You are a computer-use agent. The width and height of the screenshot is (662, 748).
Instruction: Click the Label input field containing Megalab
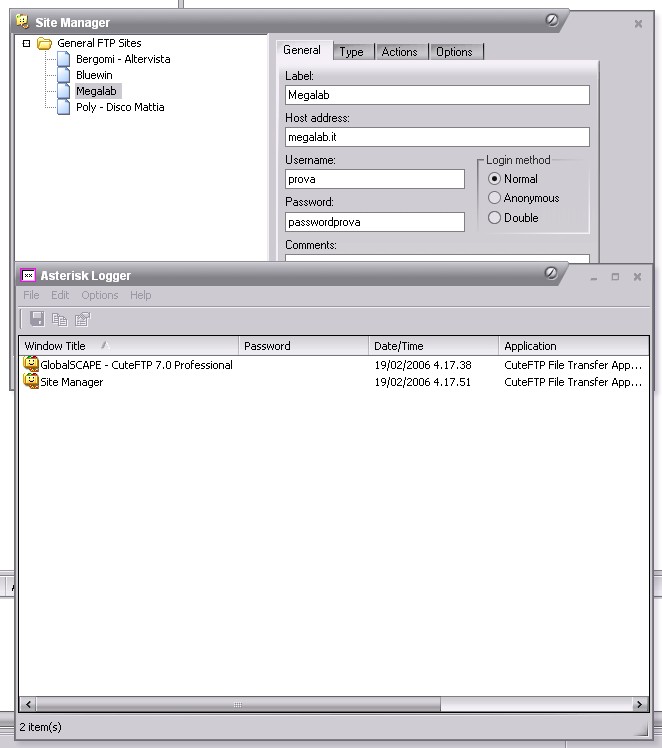coord(437,95)
